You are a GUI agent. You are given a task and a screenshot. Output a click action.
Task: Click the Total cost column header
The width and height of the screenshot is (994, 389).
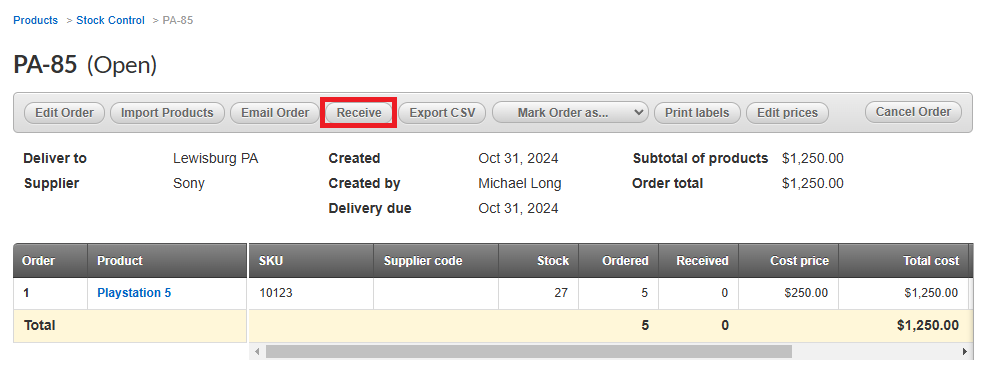coord(903,260)
